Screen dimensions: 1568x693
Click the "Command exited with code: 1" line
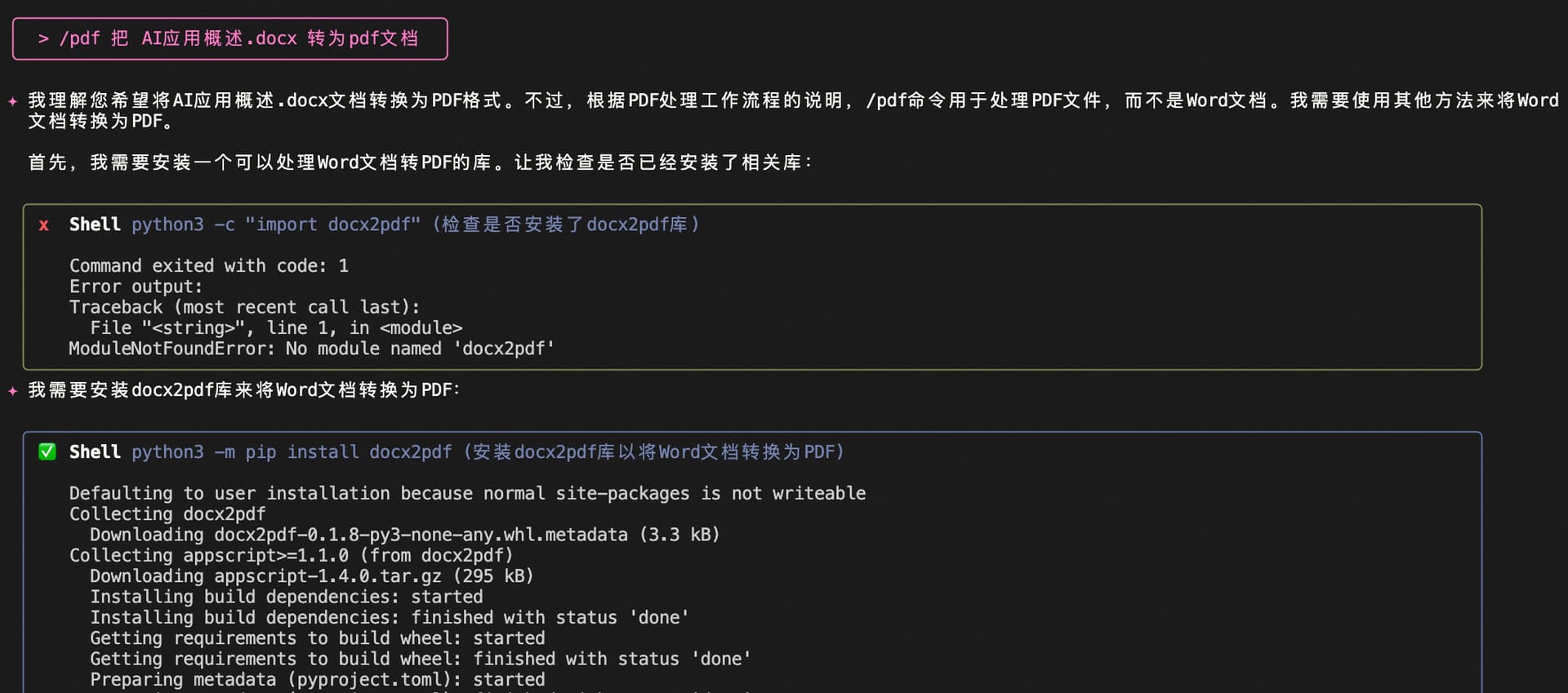(208, 266)
